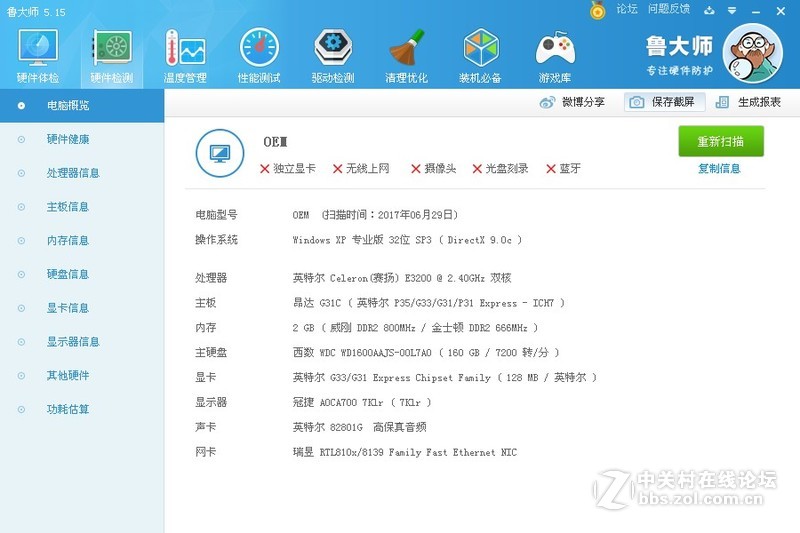Click the scan time 2017年06月29日 text
The width and height of the screenshot is (800, 533).
[390, 215]
